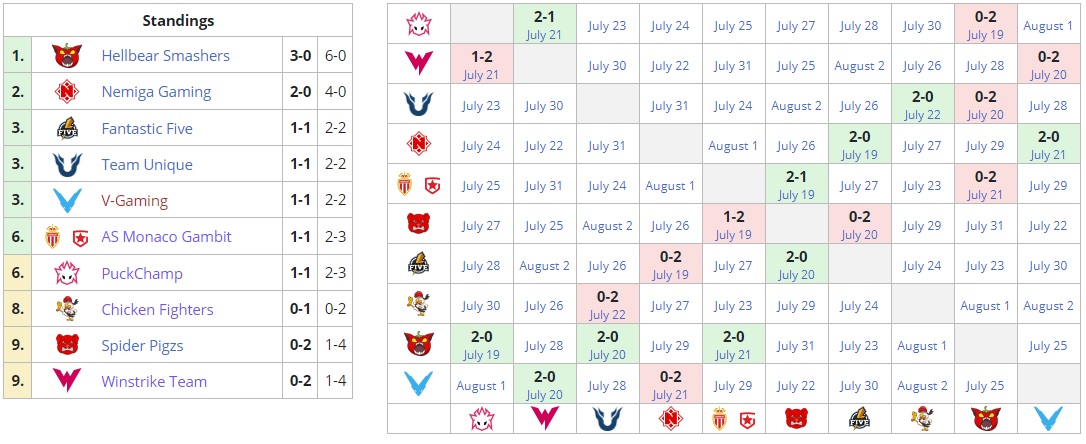Click Hellbear Smashers logo in Standings table
Viewport: 1086px width, 444px height.
click(x=69, y=56)
